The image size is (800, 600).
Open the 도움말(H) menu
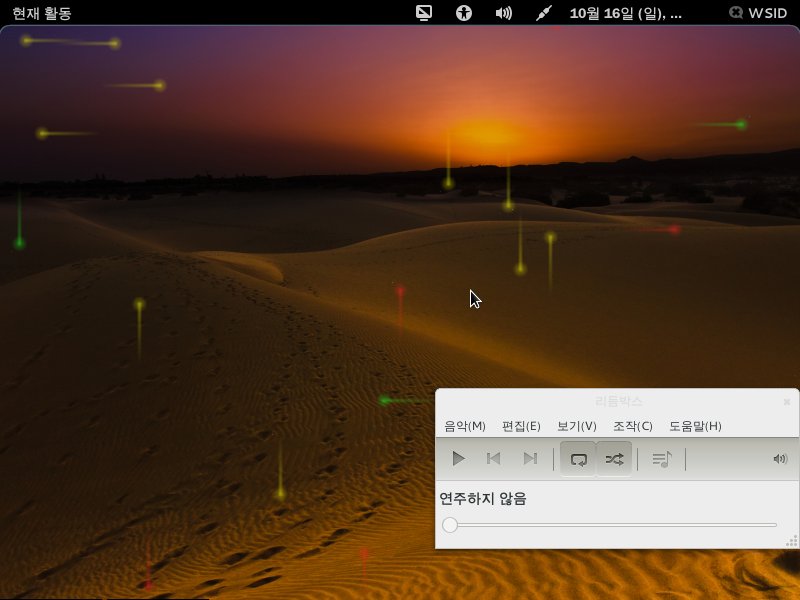point(695,426)
